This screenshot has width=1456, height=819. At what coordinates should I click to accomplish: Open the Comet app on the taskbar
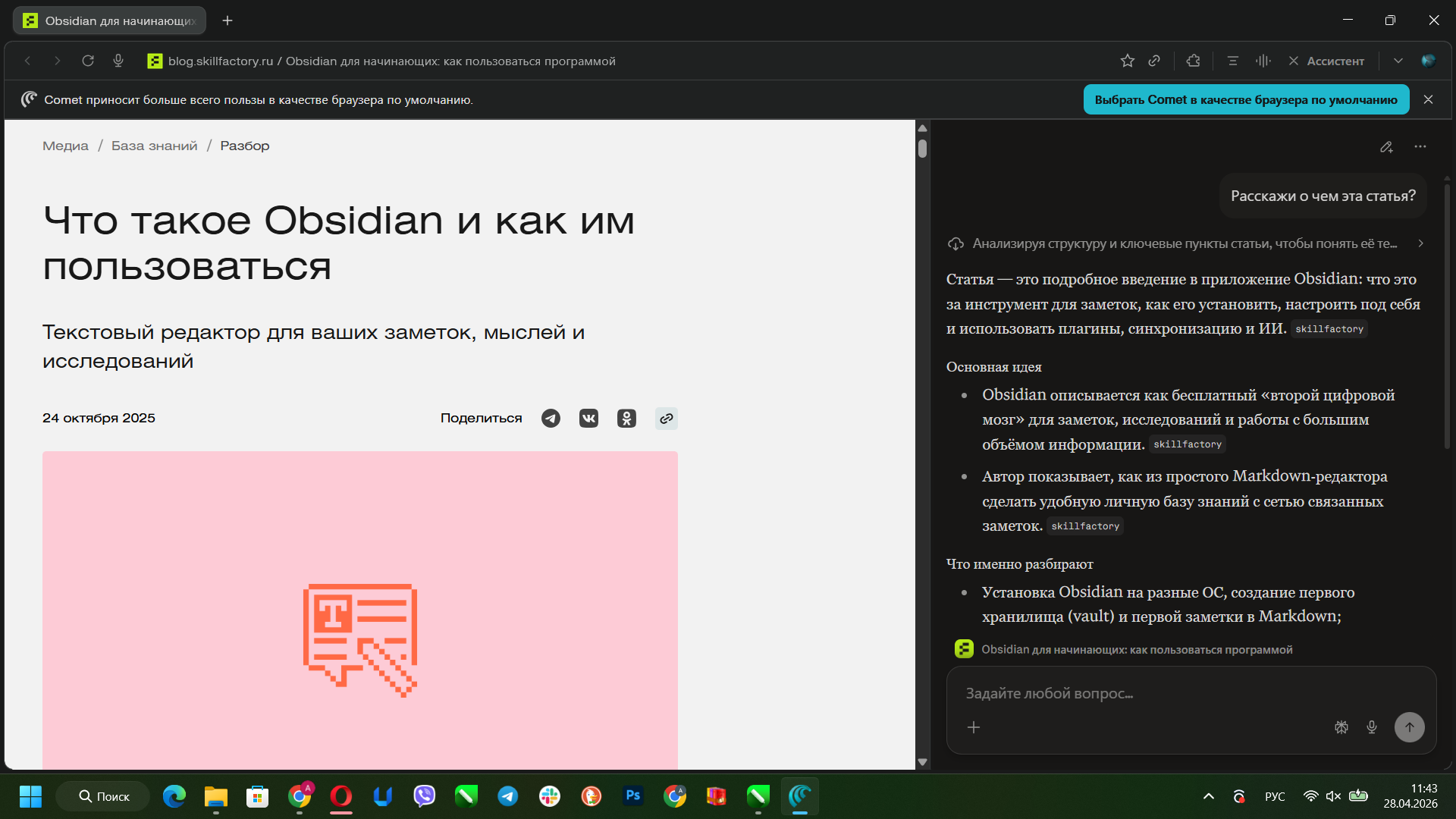[x=800, y=796]
